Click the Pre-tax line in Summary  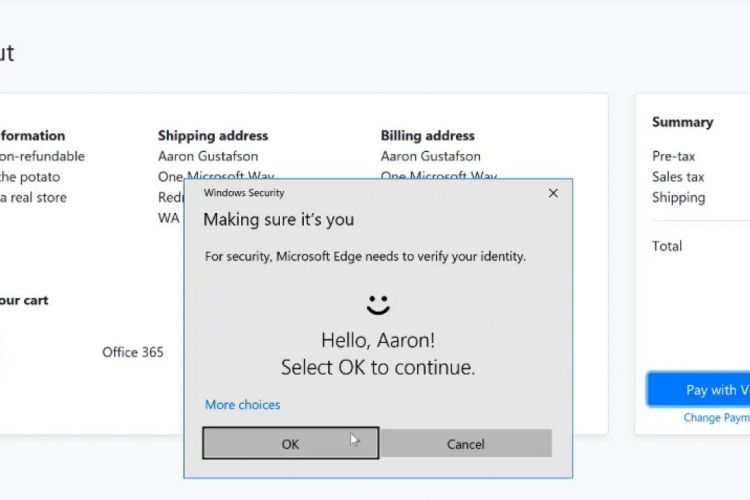point(673,156)
